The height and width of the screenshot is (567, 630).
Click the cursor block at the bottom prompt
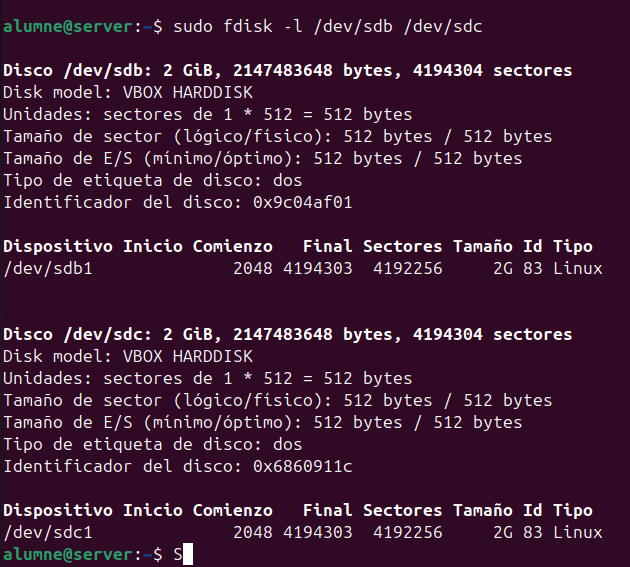pyautogui.click(x=187, y=553)
